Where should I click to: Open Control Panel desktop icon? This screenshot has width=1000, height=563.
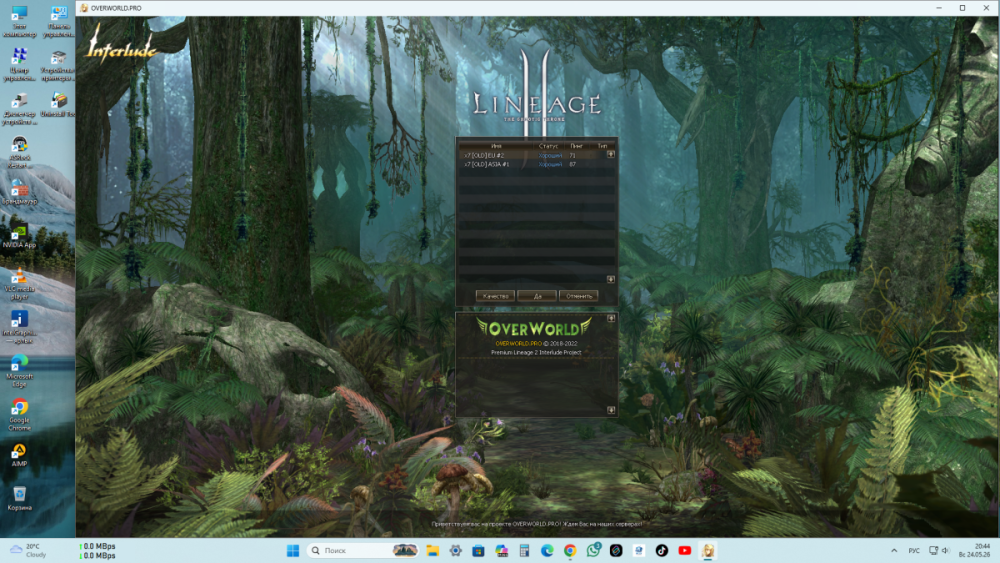(58, 22)
